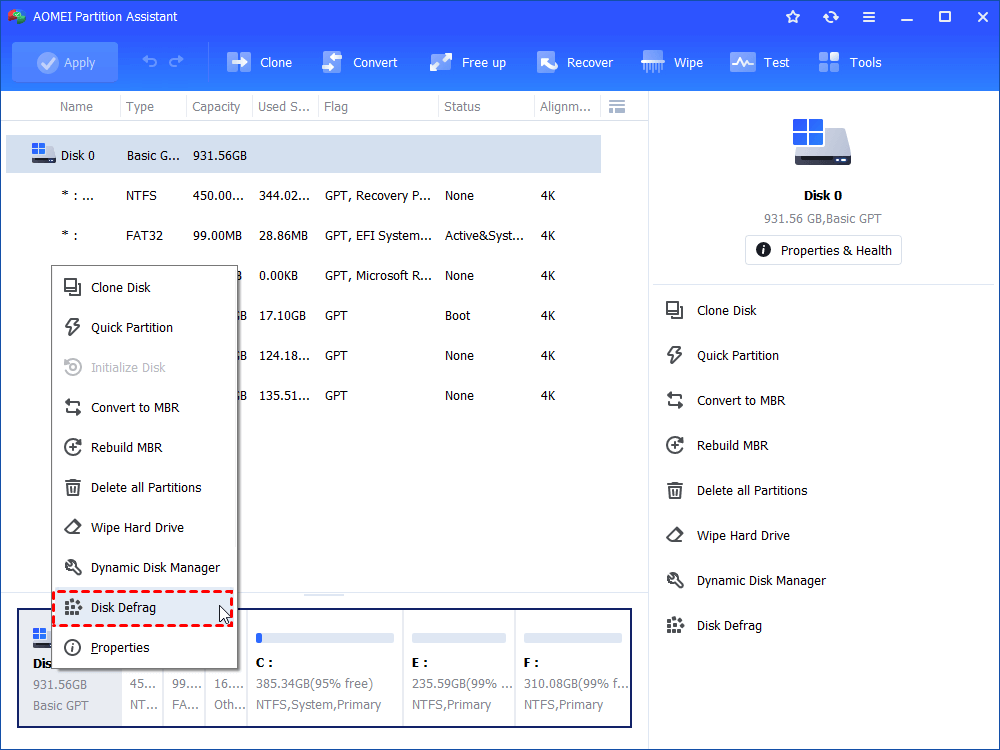Viewport: 1000px width, 750px height.
Task: Select the Wipe toolbar icon
Action: [x=672, y=62]
